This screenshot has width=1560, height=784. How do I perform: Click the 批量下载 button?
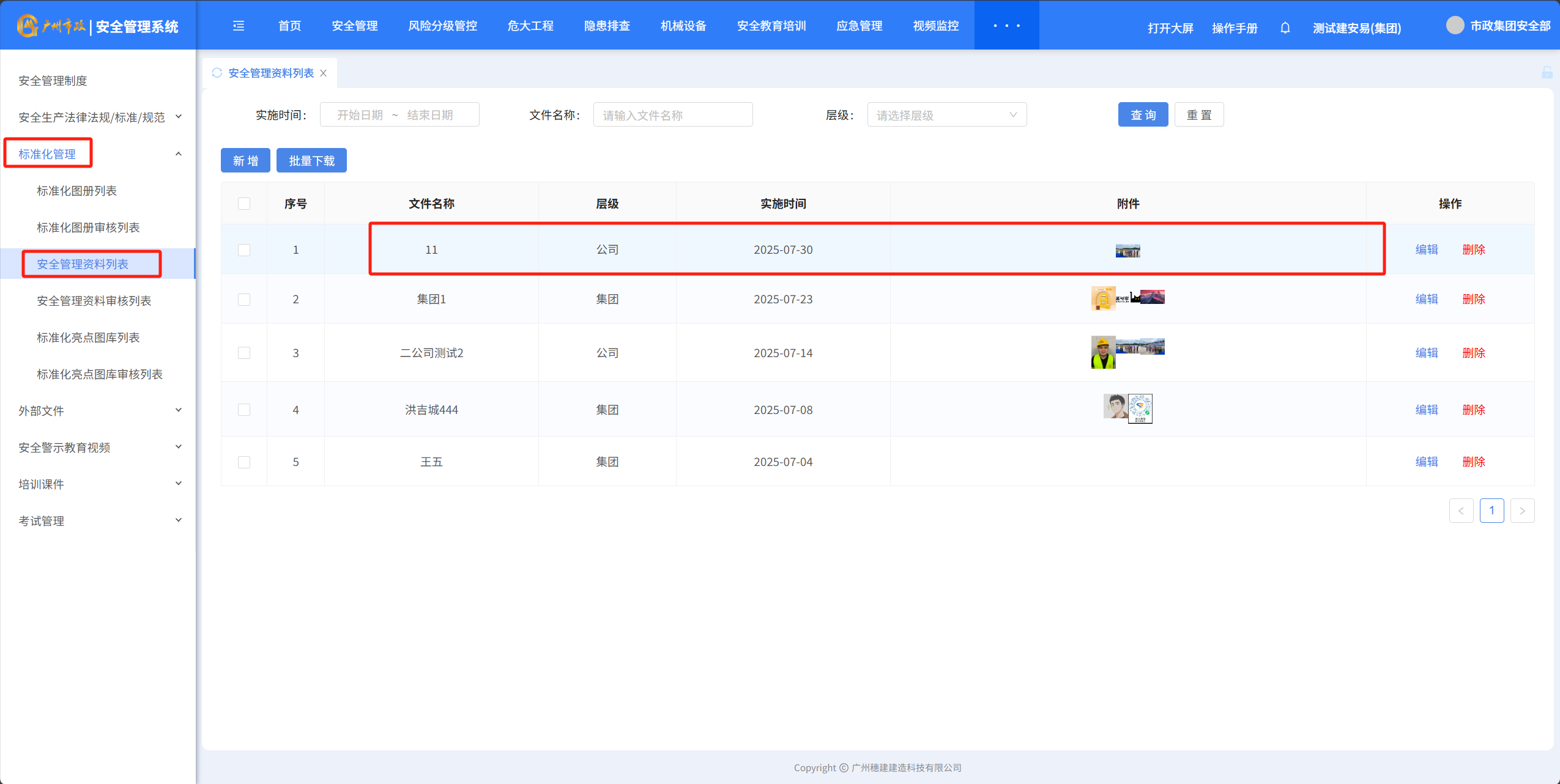coord(311,161)
